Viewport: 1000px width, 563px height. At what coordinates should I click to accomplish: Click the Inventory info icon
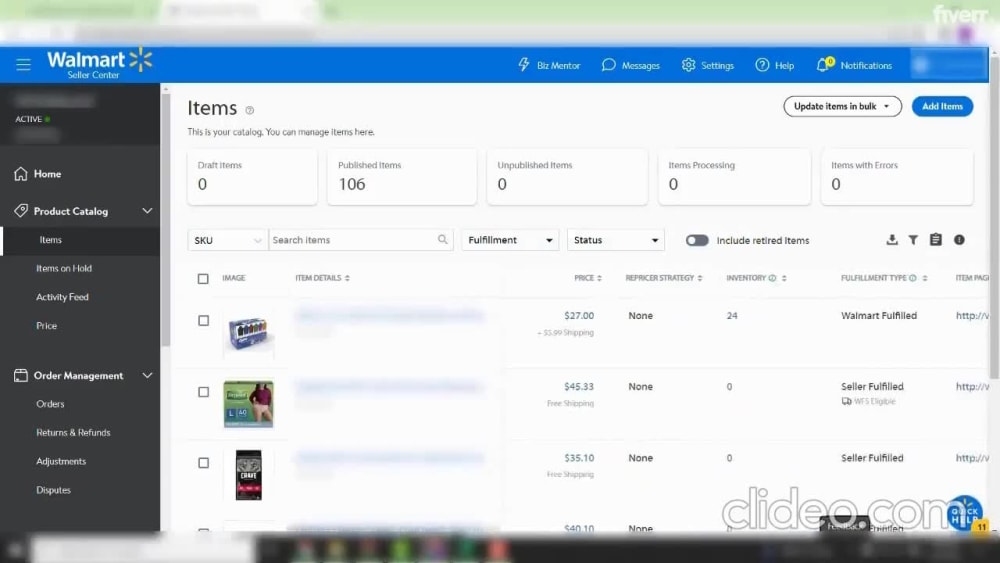click(x=772, y=278)
